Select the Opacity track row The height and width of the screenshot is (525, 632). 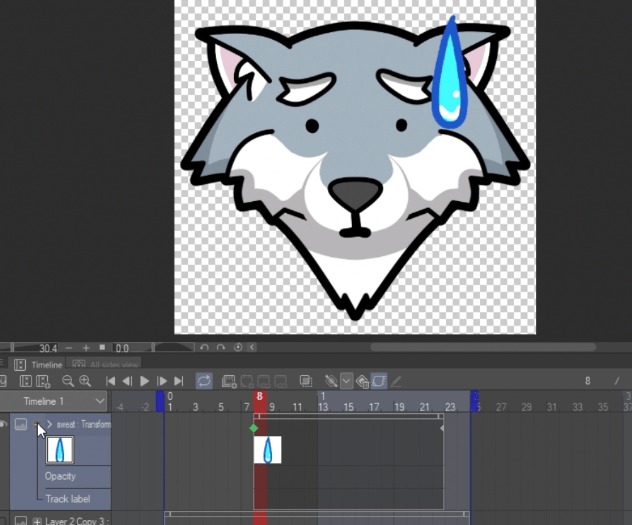tap(62, 476)
